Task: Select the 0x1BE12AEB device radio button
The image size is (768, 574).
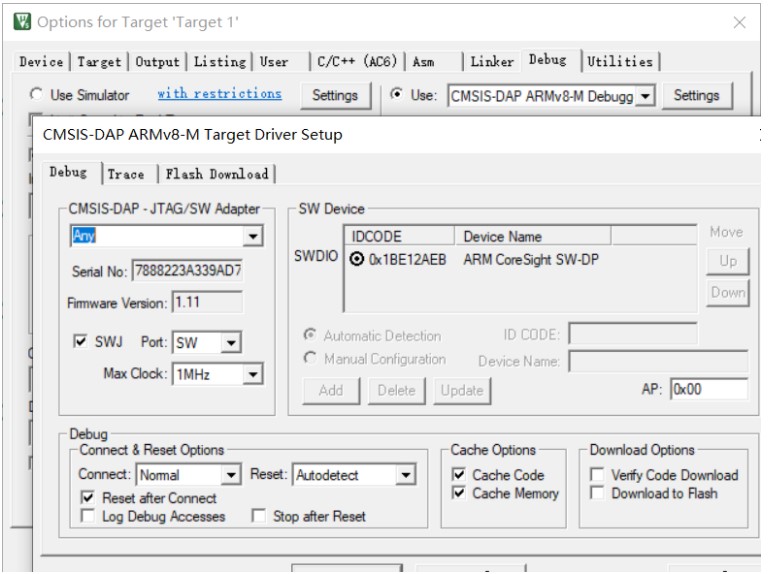Action: click(357, 259)
